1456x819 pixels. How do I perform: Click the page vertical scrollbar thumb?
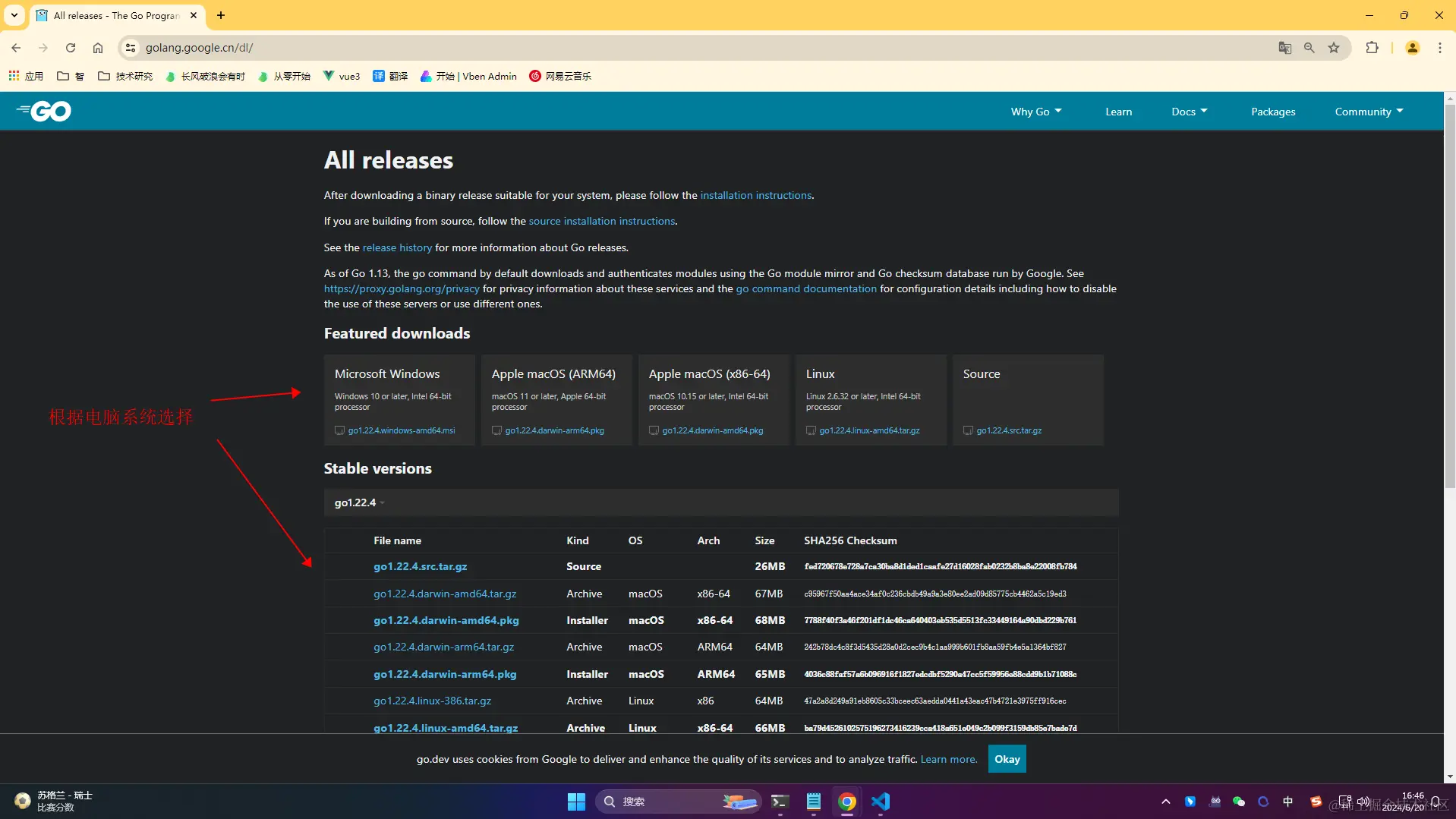(x=1449, y=296)
